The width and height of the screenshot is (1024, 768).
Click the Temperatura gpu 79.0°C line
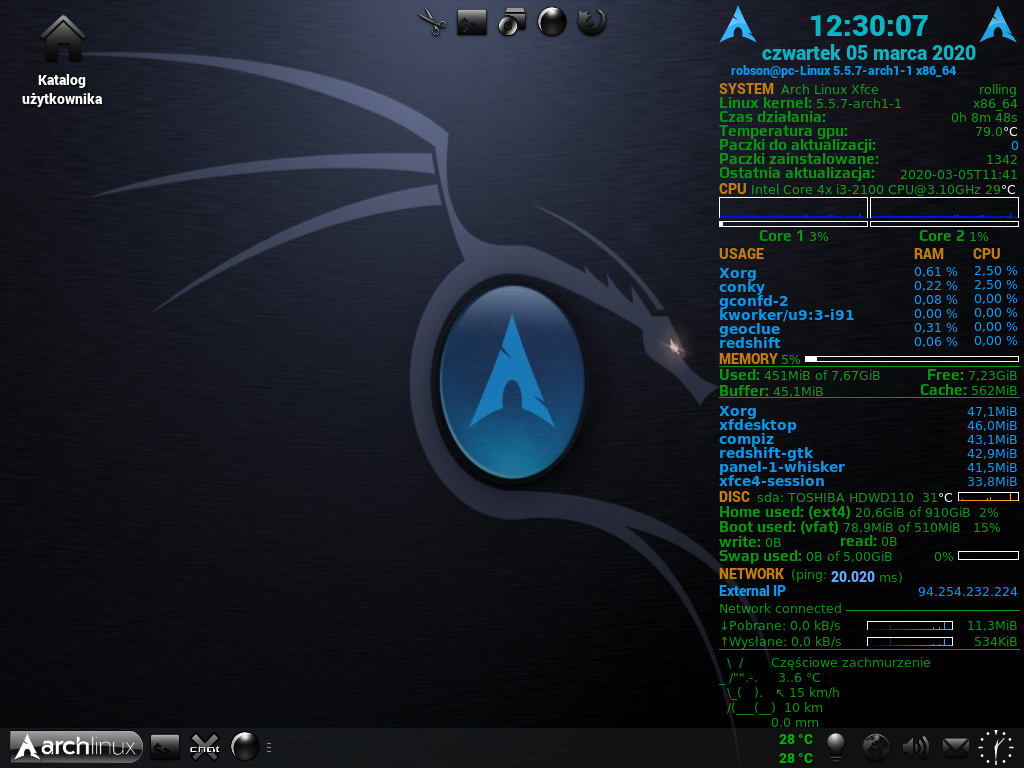click(x=868, y=131)
